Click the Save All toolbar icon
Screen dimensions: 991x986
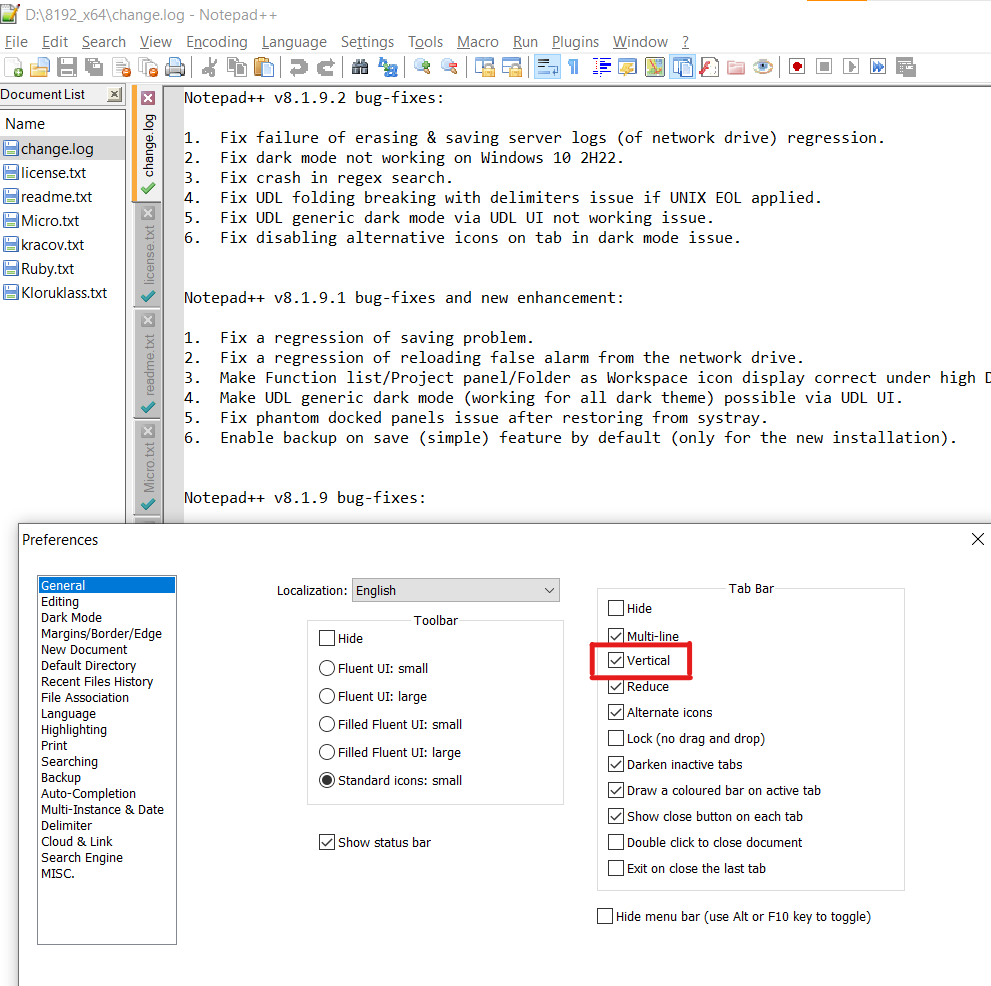94,67
